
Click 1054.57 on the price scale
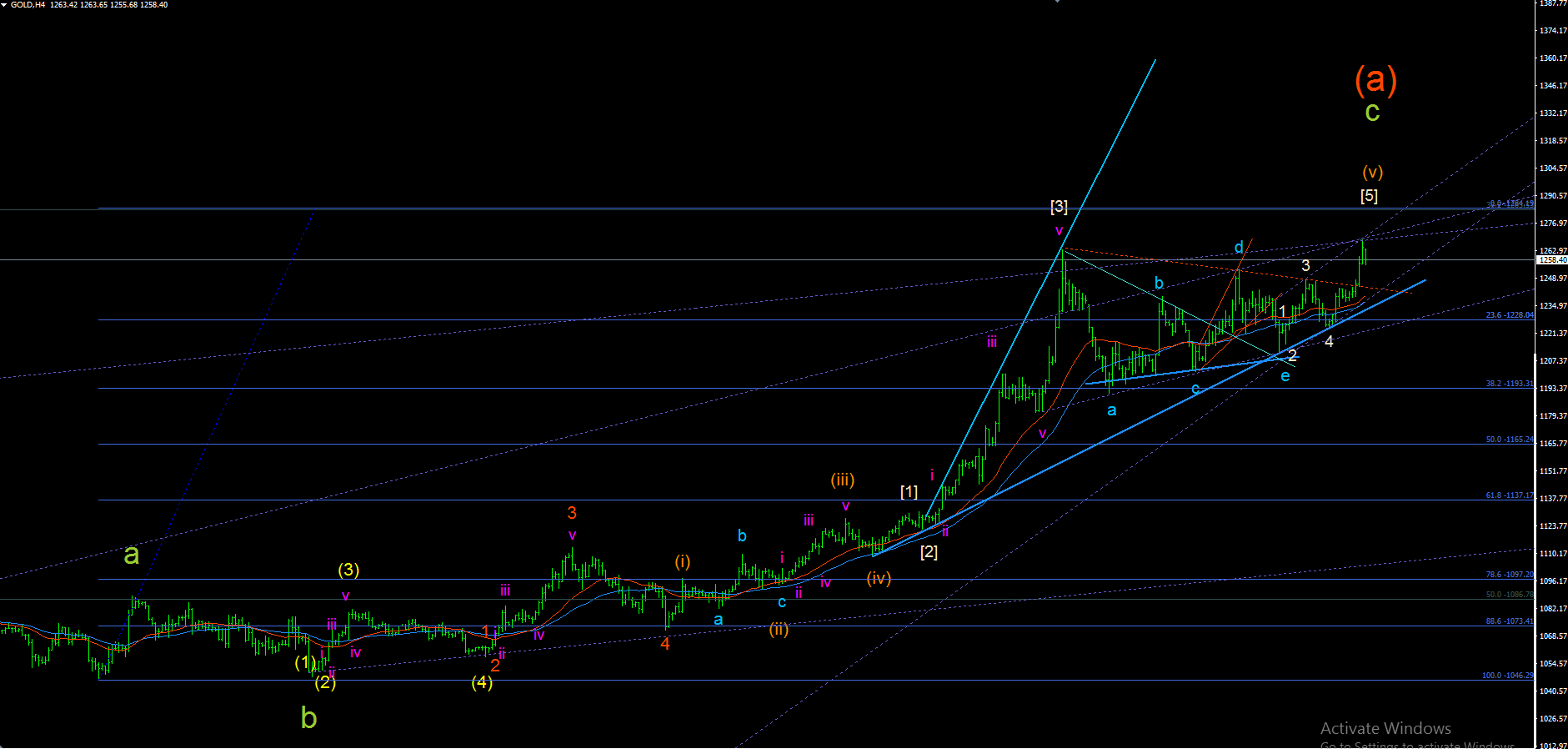coord(1552,664)
